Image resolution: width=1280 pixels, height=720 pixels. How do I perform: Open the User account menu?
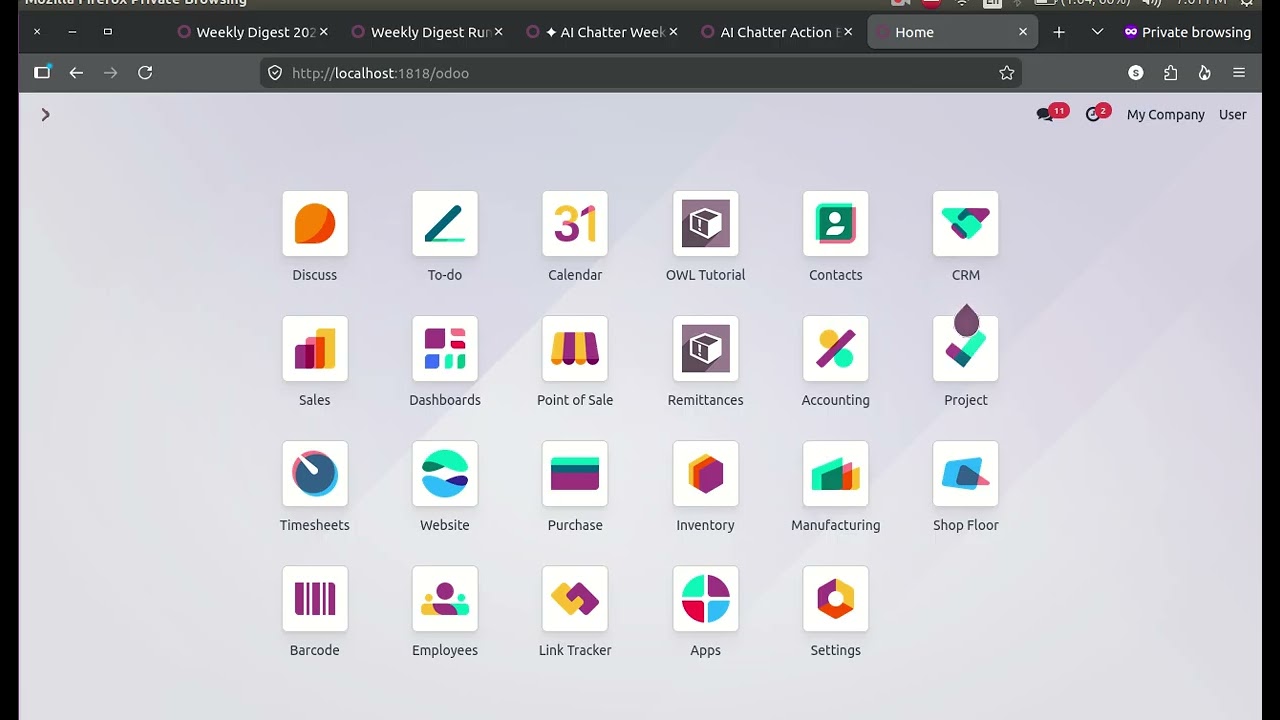click(1233, 115)
